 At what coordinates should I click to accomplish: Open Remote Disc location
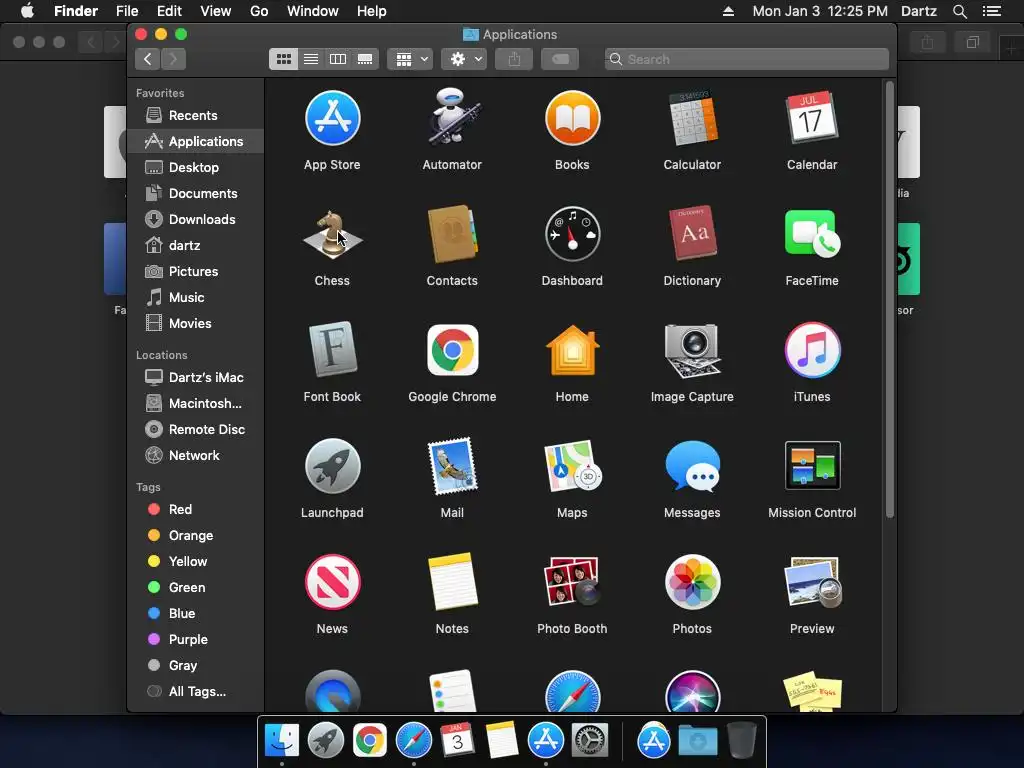196,430
